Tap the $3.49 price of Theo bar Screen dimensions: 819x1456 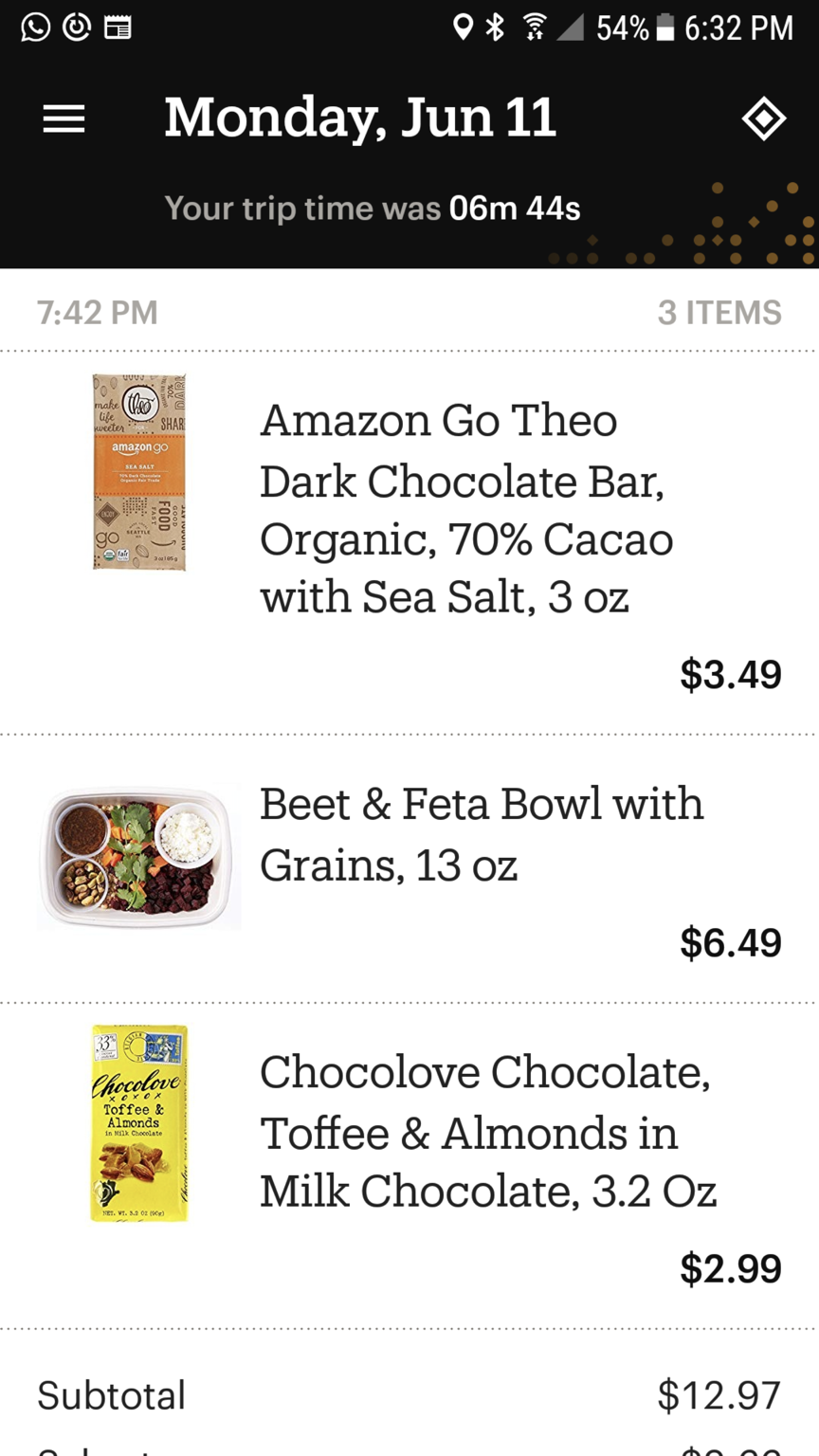[730, 674]
